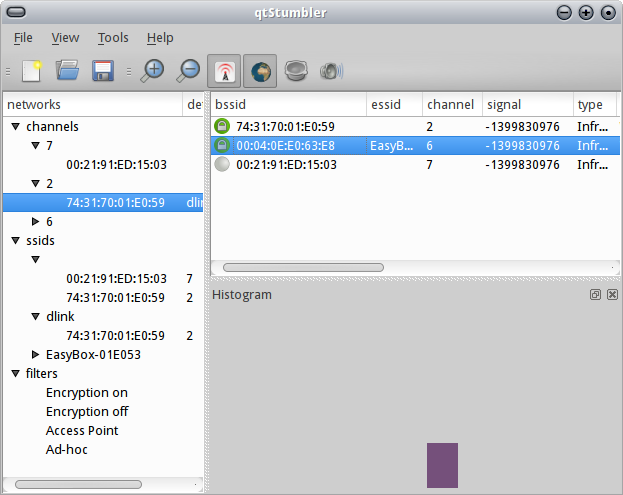This screenshot has height=495, width=623.
Task: Sort by the type column header
Action: pyautogui.click(x=595, y=104)
